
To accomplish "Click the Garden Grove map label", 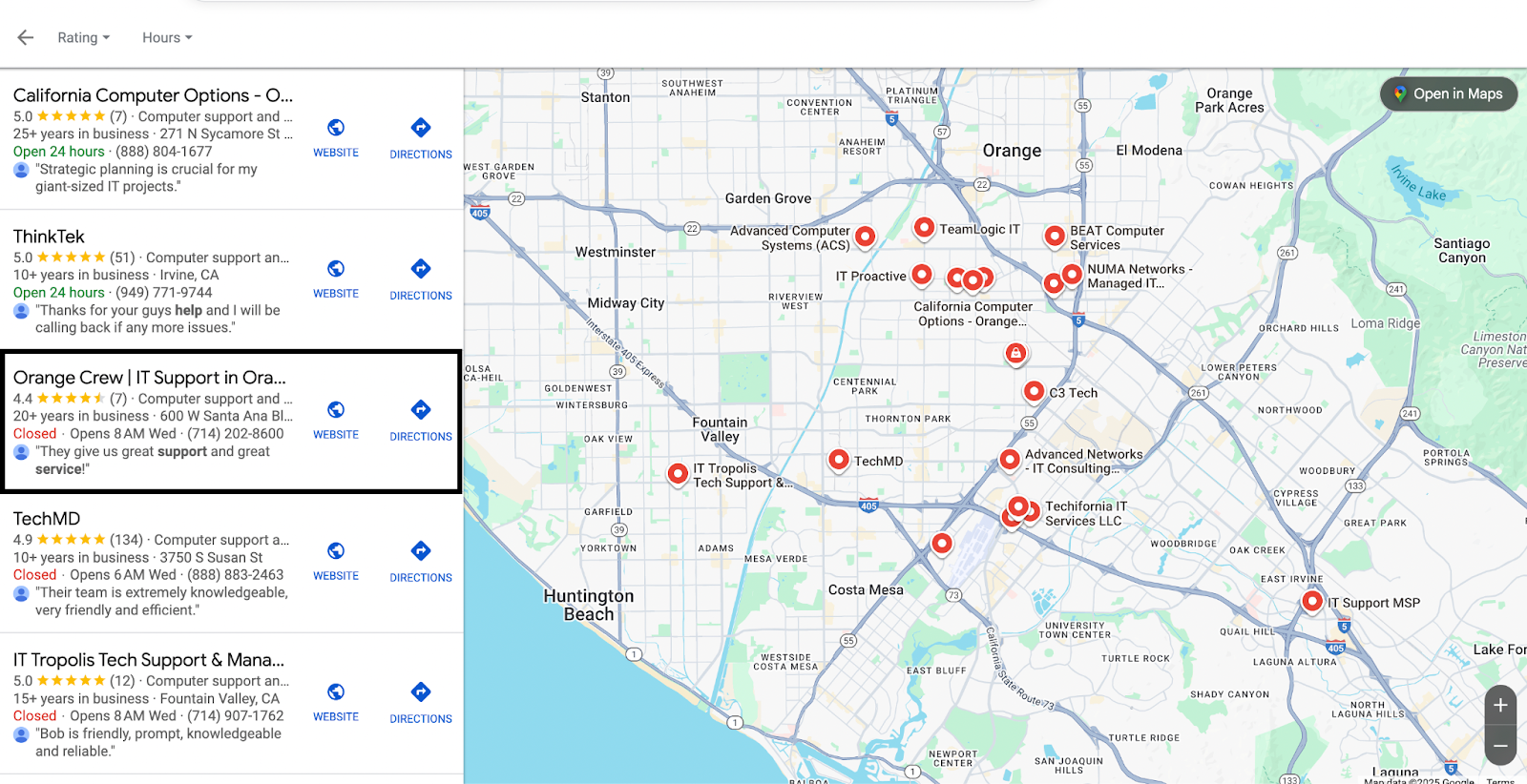I will coord(768,198).
